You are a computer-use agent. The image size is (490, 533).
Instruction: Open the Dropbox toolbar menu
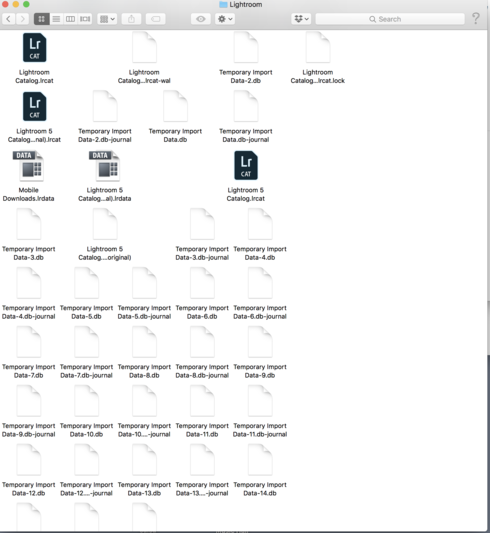pos(301,19)
